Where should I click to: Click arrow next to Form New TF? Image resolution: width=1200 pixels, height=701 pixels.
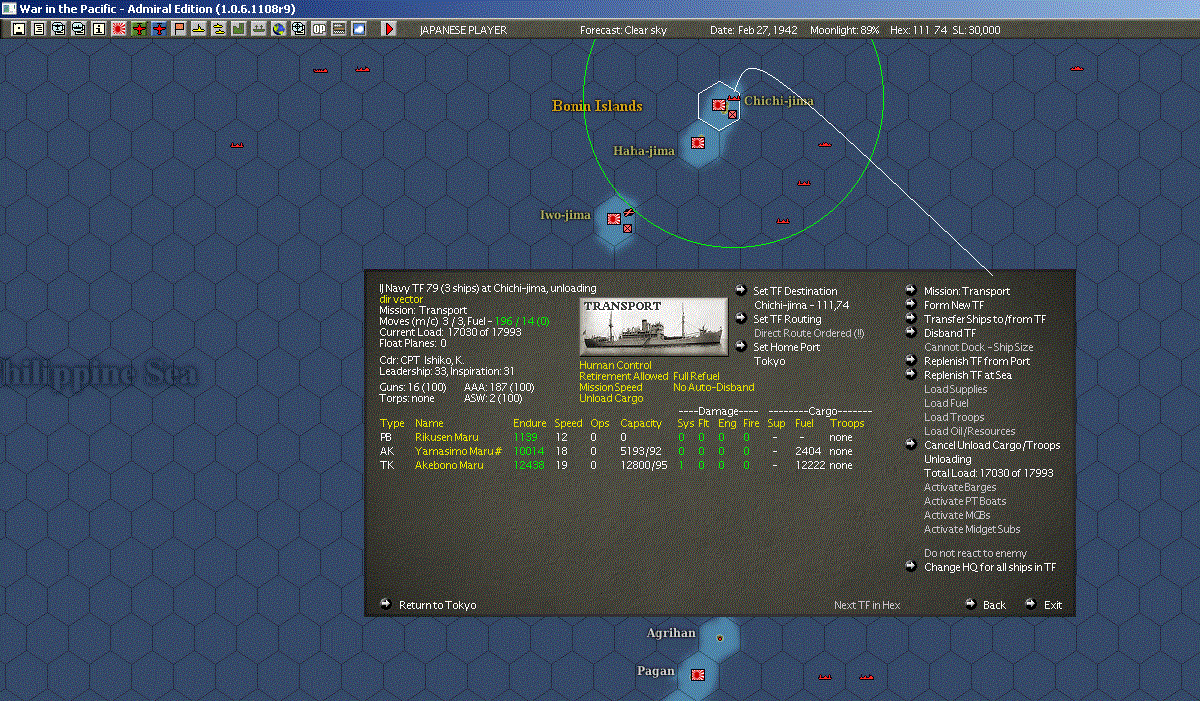[x=911, y=305]
